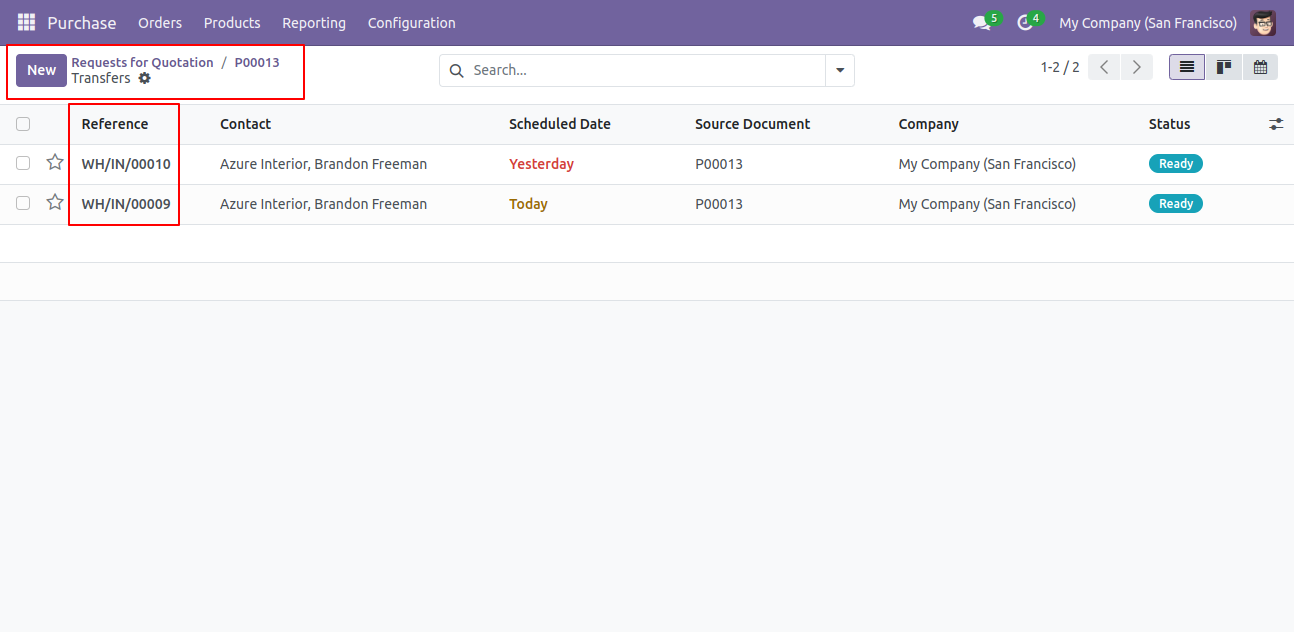Open the messages conversation icon

point(981,23)
